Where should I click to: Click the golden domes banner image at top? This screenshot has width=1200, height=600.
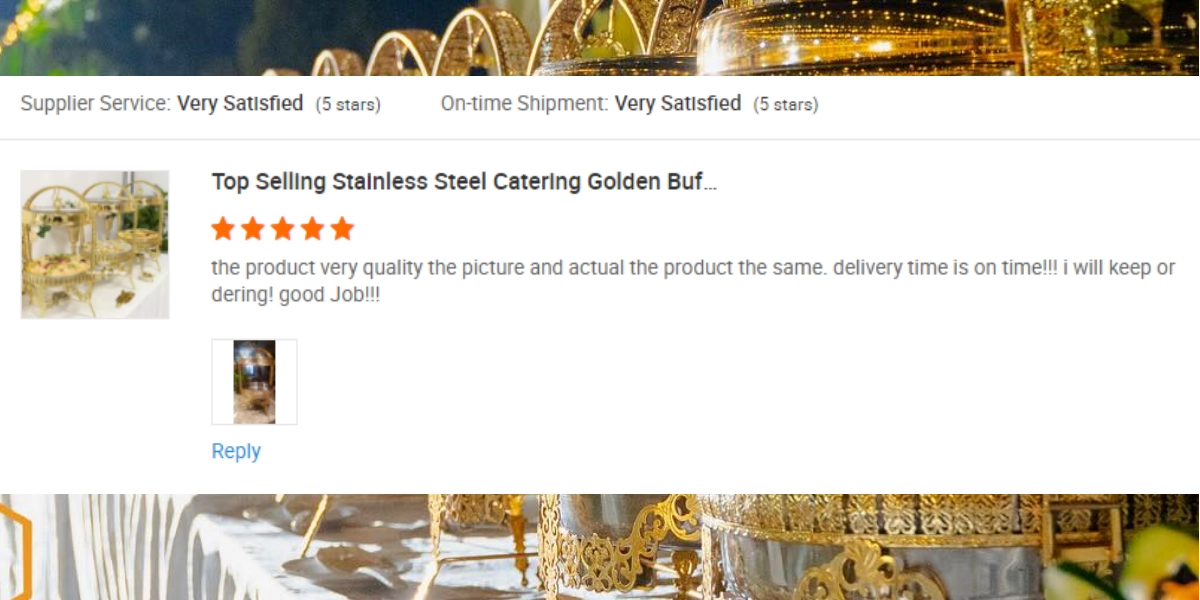(600, 37)
